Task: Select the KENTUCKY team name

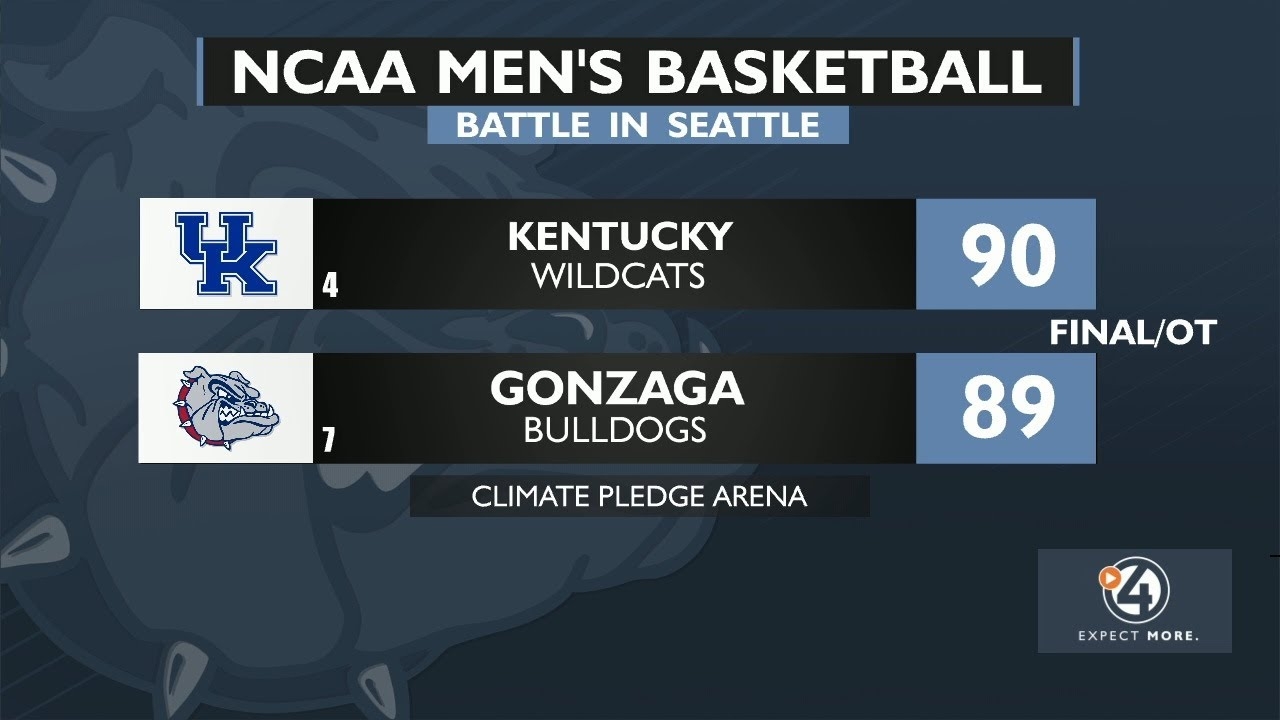Action: click(620, 237)
